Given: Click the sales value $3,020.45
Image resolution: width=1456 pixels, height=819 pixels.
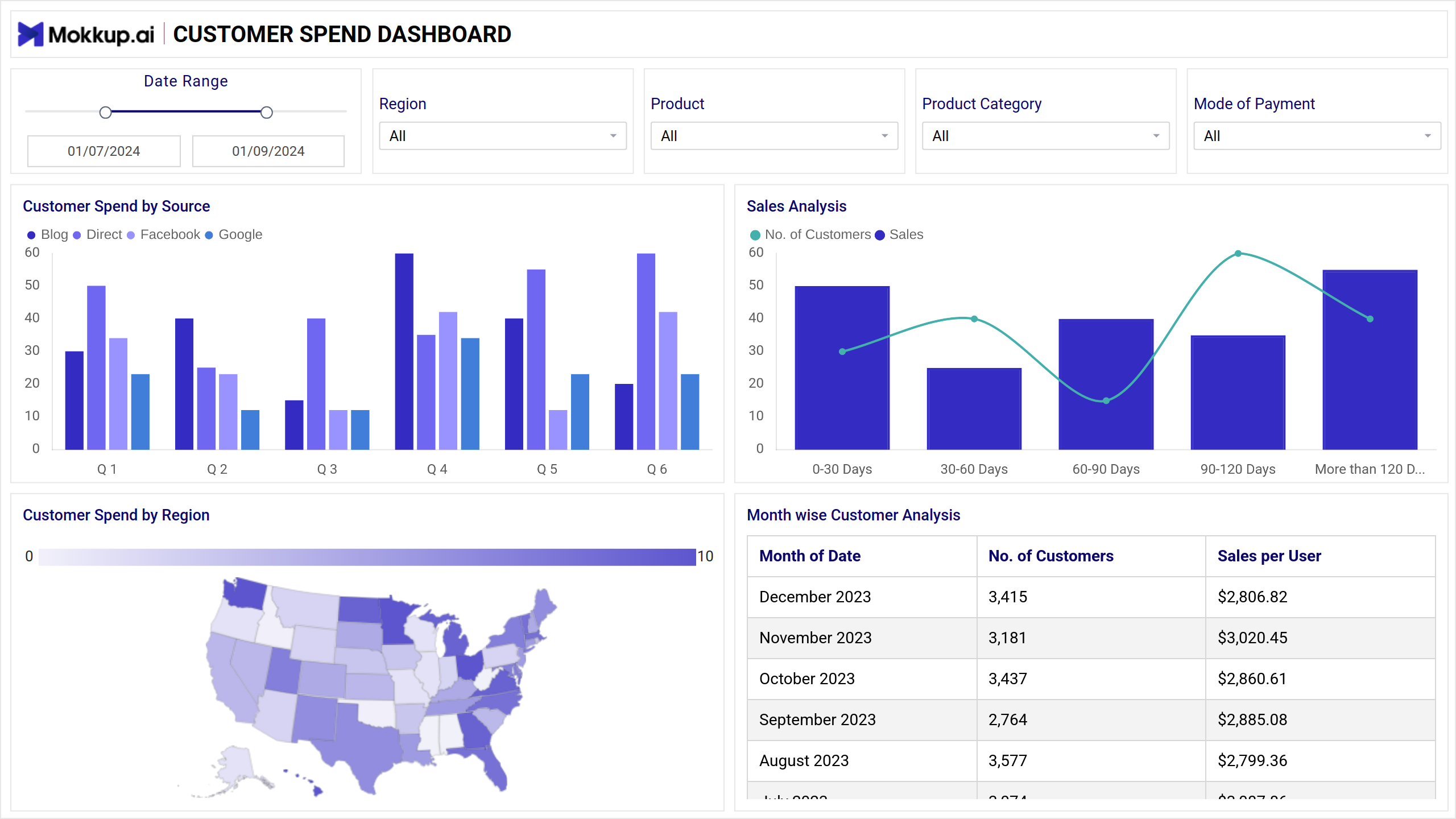Looking at the screenshot, I should point(1252,638).
